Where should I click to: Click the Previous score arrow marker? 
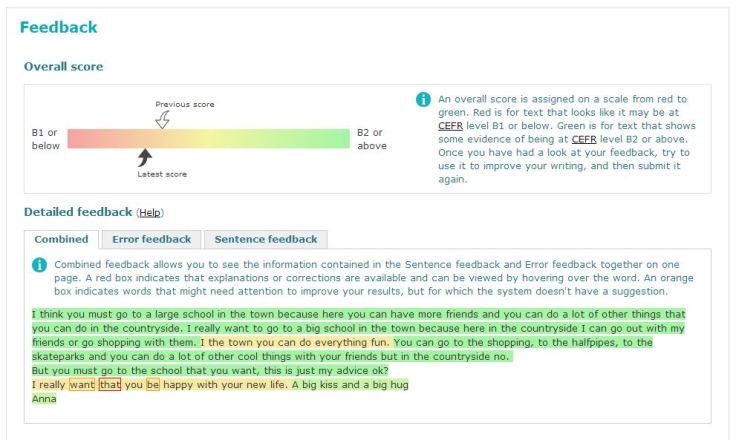[x=163, y=120]
